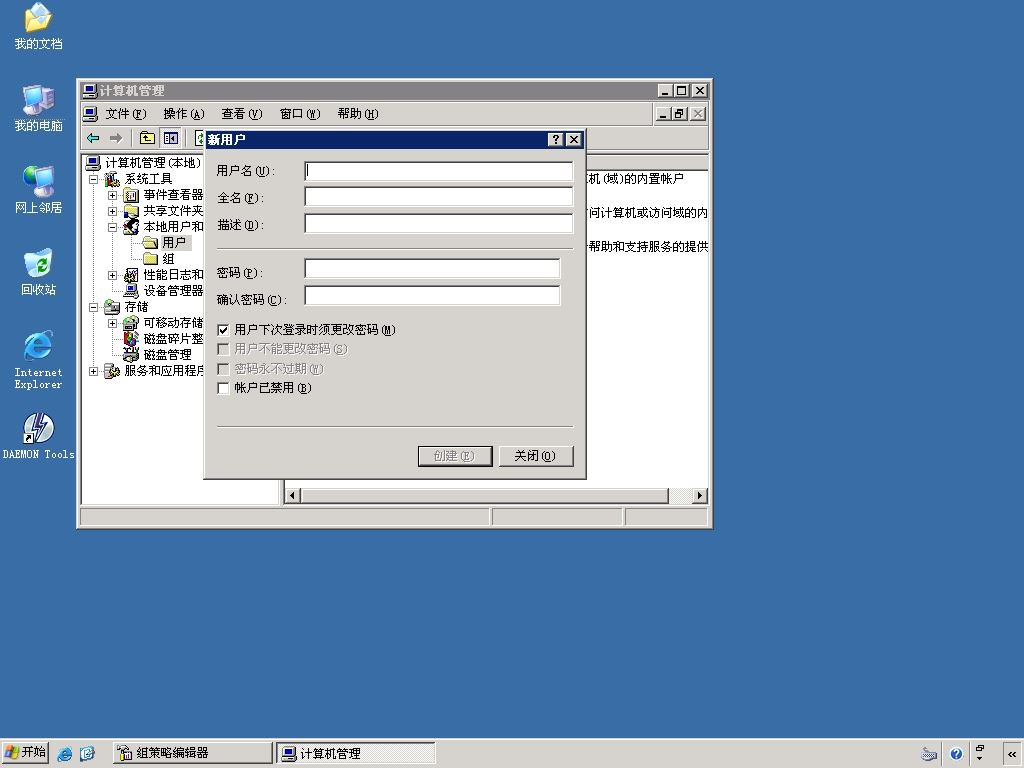Close the 新用户 dialog with X
The width and height of the screenshot is (1024, 768).
point(573,139)
